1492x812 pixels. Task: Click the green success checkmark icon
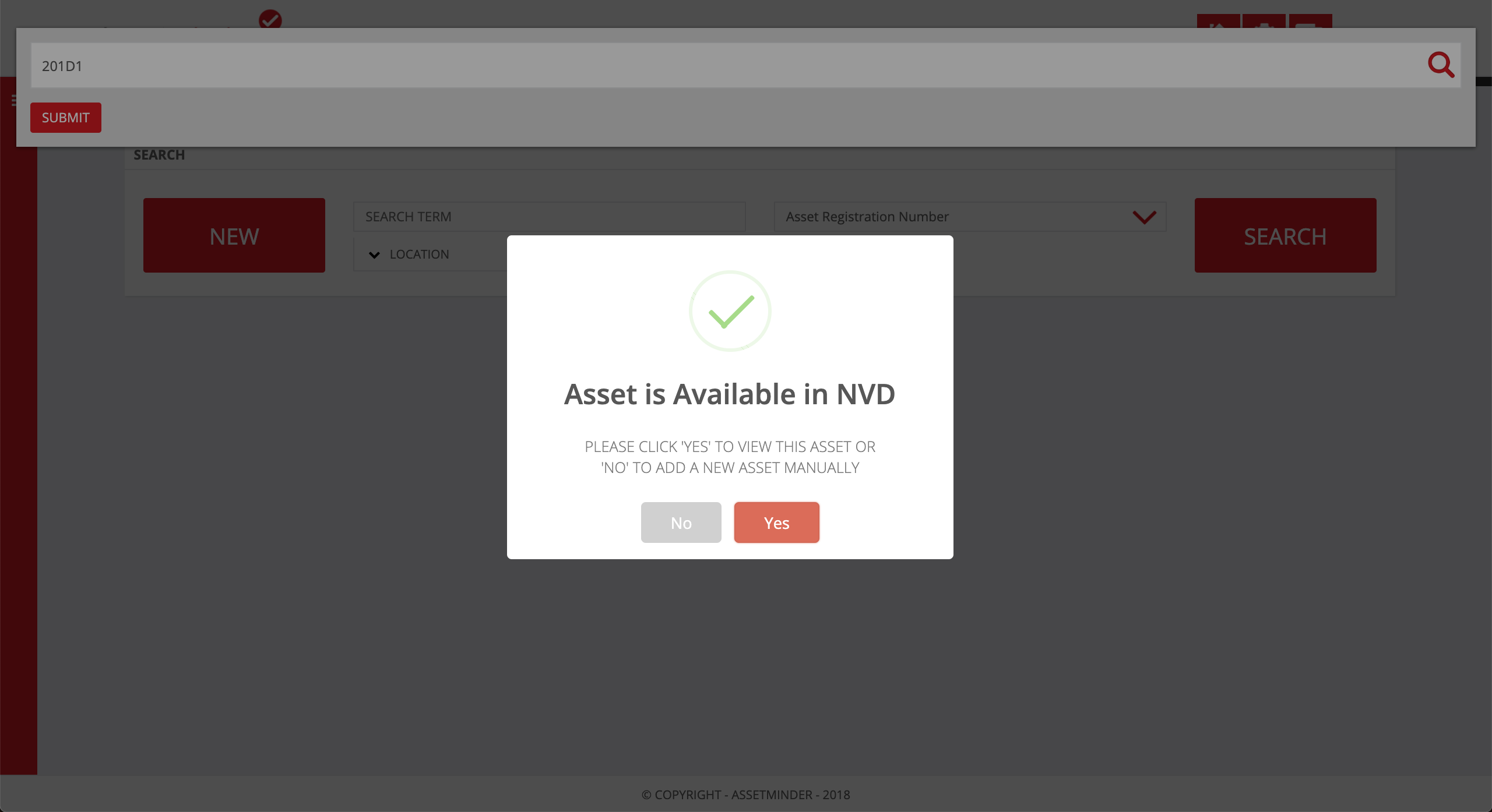click(730, 311)
